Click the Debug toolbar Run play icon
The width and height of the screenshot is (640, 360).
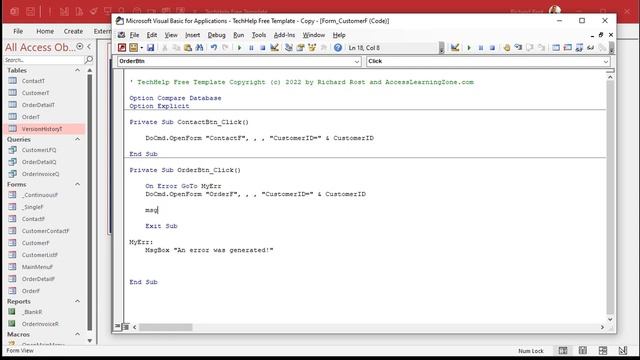point(469,48)
